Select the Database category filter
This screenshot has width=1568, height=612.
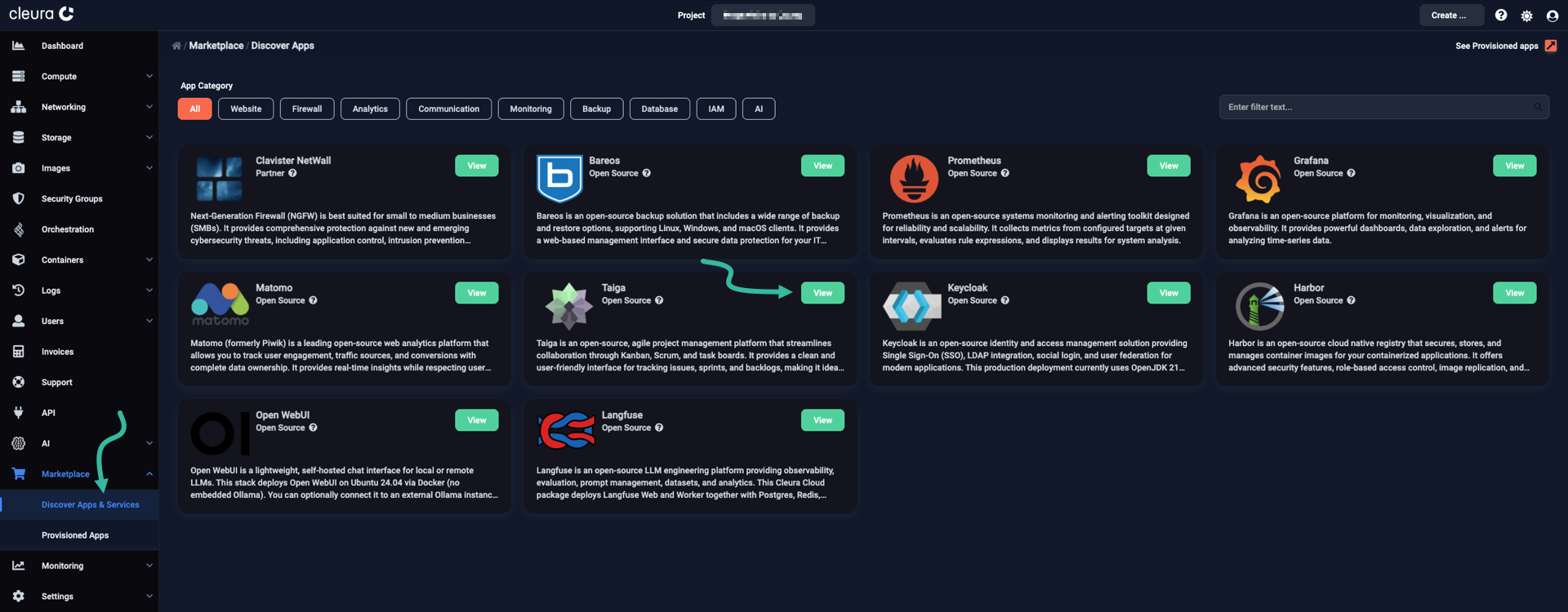click(x=659, y=109)
